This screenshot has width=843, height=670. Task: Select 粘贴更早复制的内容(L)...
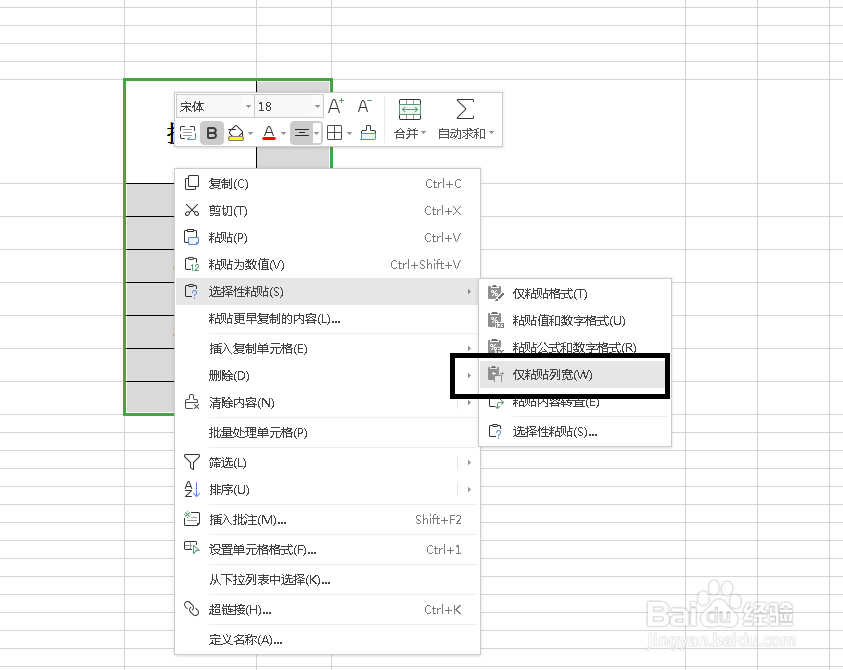click(x=327, y=319)
